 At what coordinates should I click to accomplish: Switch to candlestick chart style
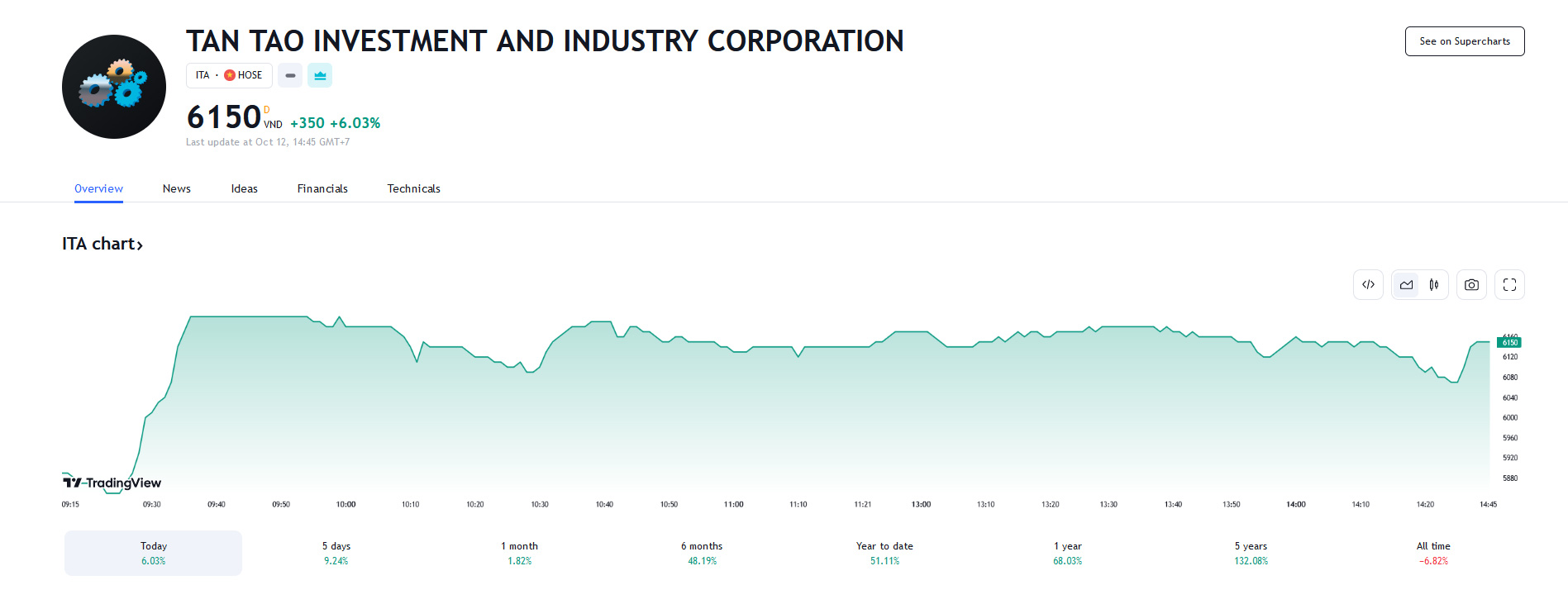point(1434,285)
